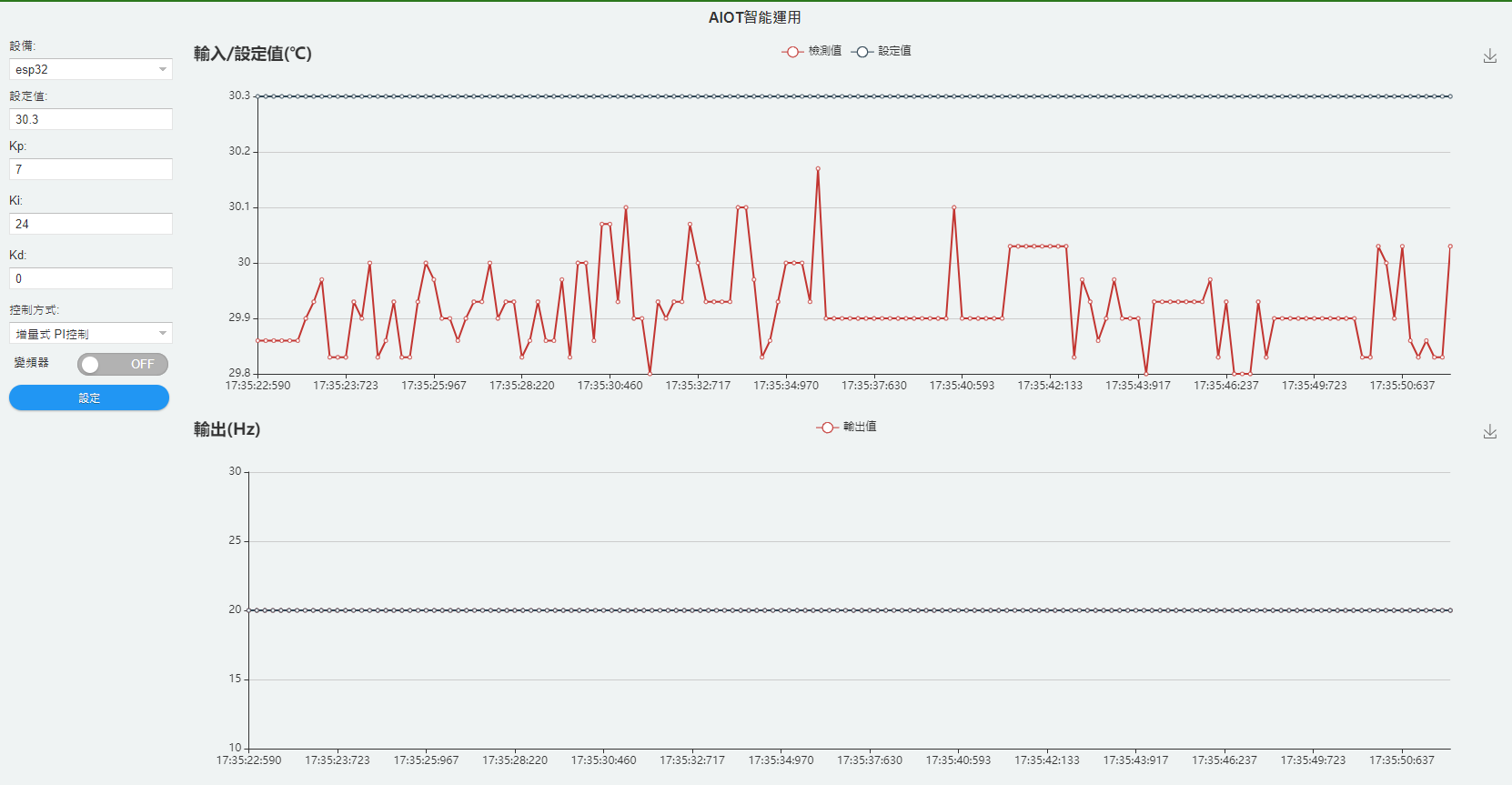
Task: Click the blue 設定 button
Action: (x=89, y=398)
